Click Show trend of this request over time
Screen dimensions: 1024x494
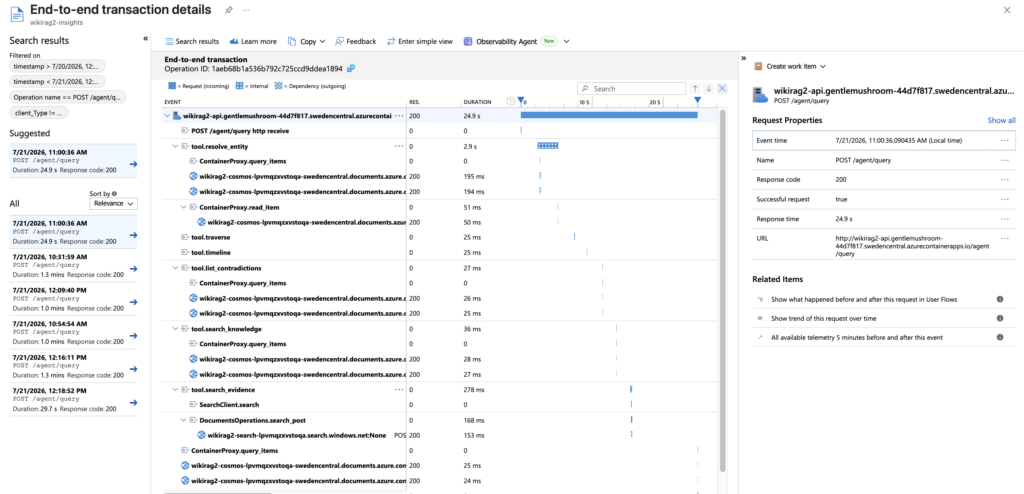(824, 318)
